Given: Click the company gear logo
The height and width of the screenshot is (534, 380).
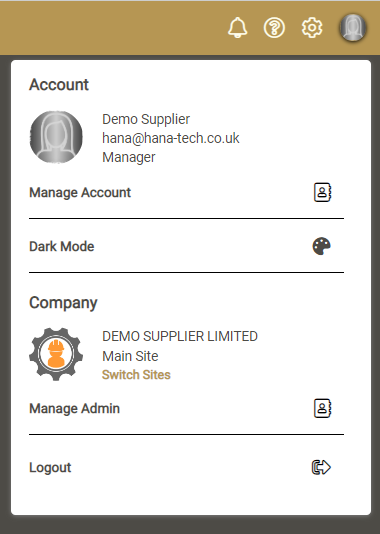Looking at the screenshot, I should click(56, 354).
